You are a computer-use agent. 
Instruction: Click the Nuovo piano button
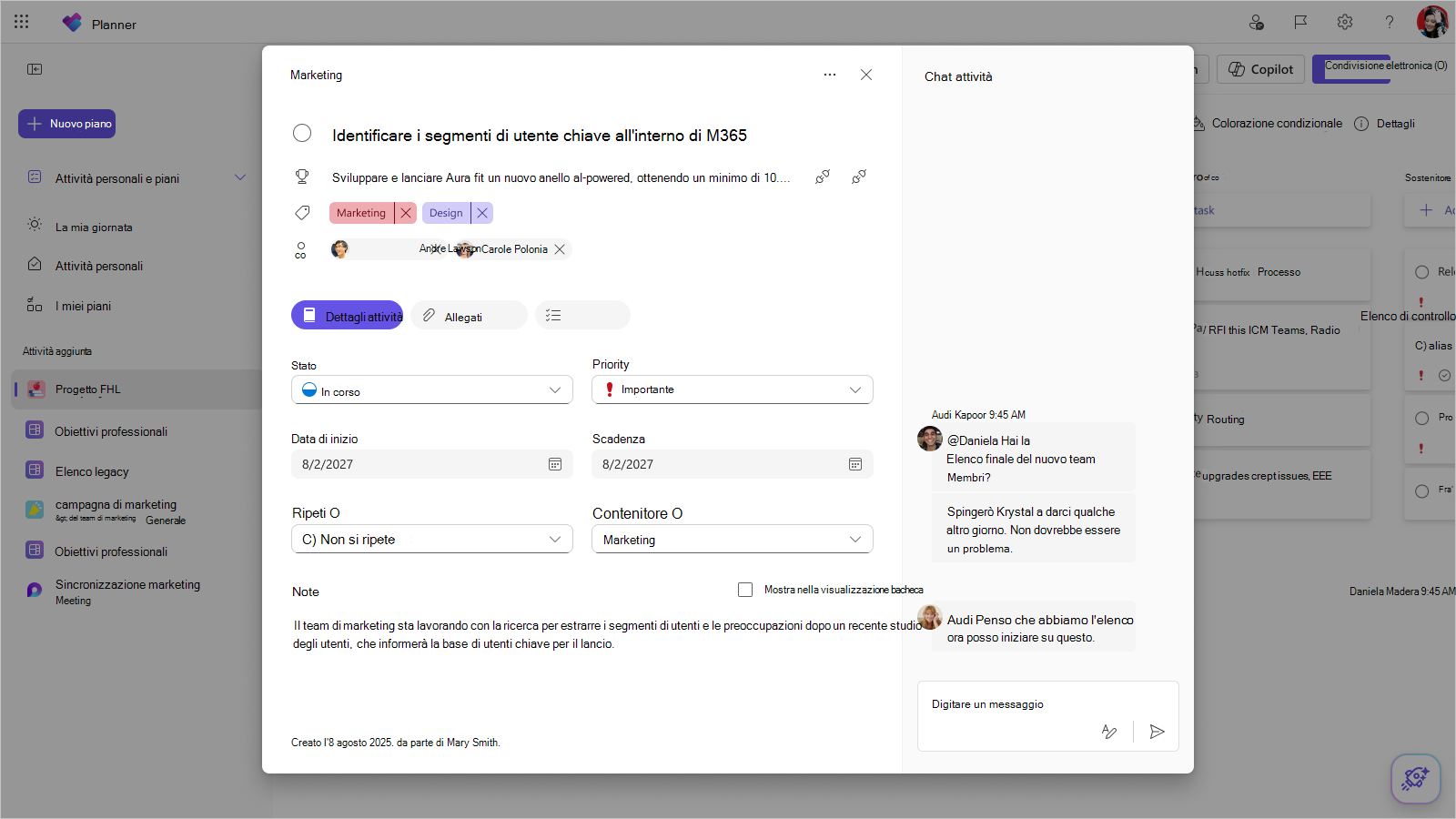67,124
